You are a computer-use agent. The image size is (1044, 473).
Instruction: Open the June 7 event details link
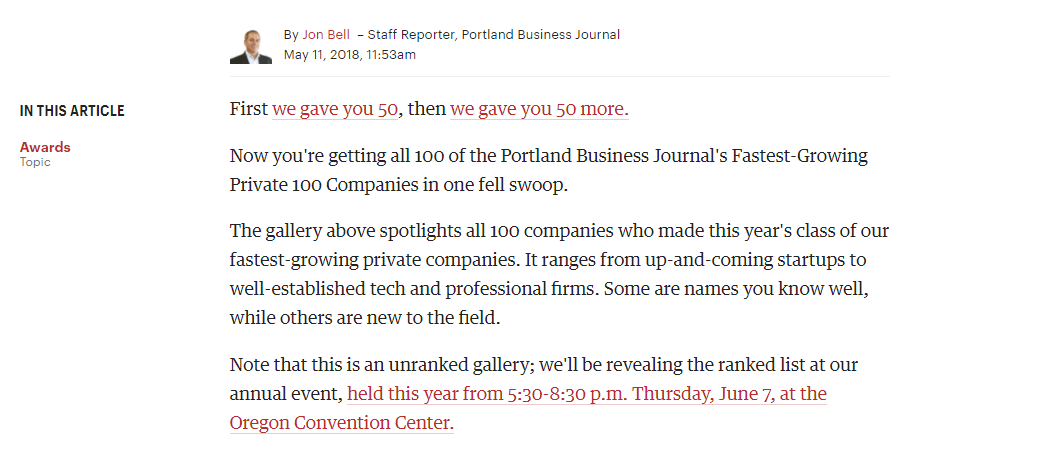coord(587,394)
